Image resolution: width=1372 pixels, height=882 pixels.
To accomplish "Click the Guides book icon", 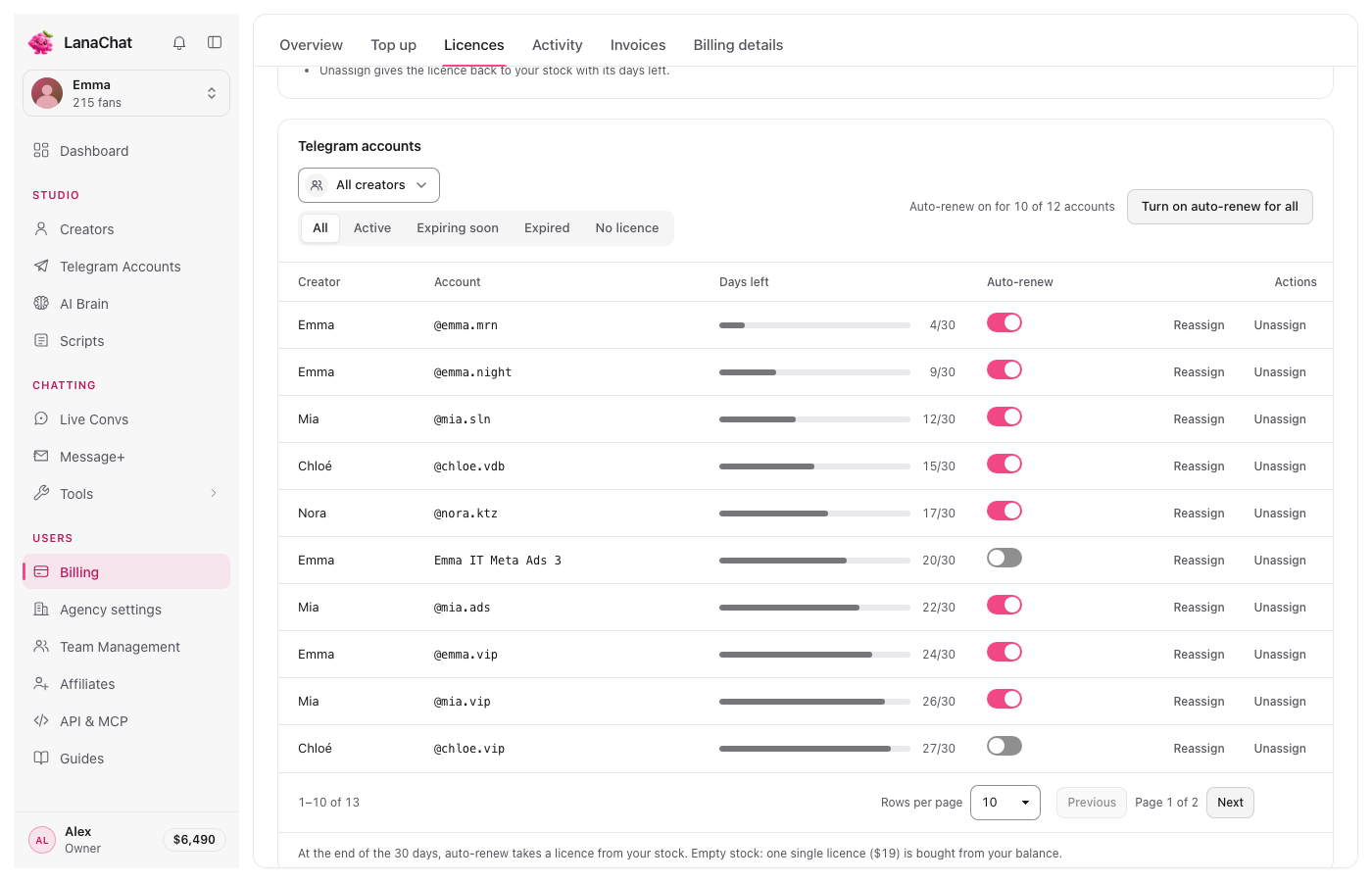I will click(x=41, y=758).
